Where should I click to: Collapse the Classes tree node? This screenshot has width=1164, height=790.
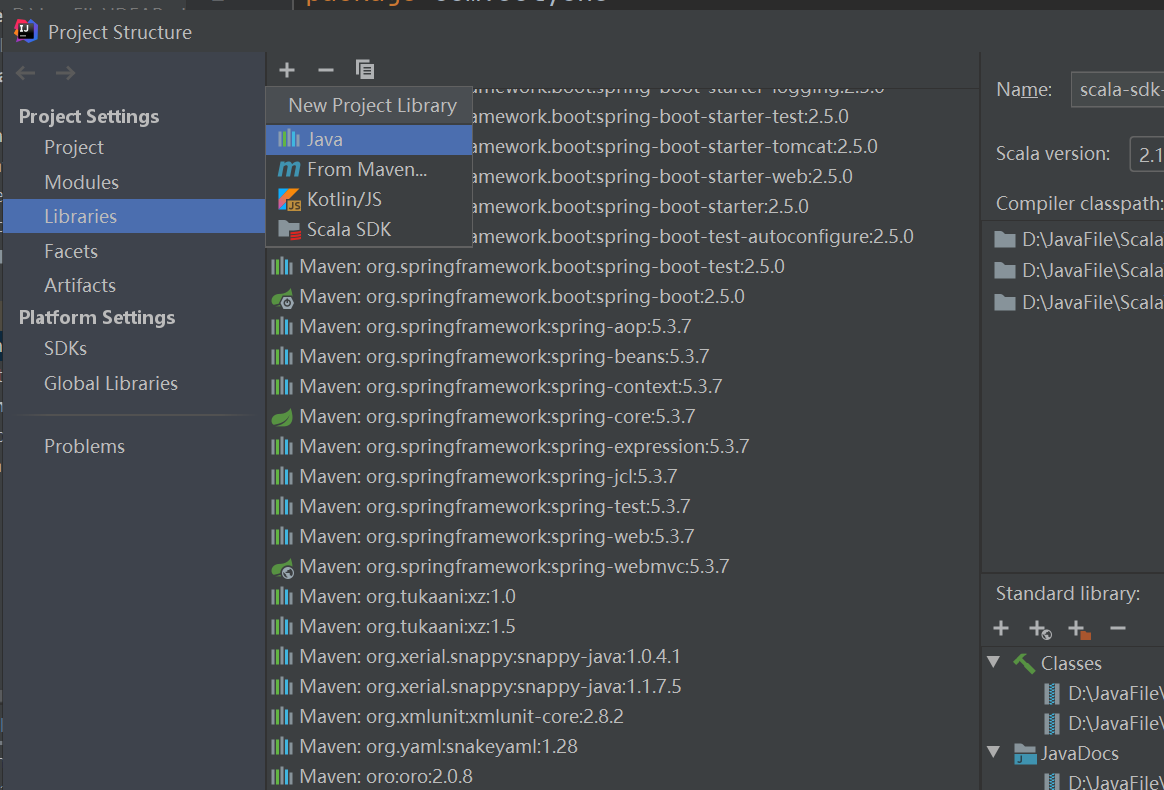pyautogui.click(x=994, y=662)
